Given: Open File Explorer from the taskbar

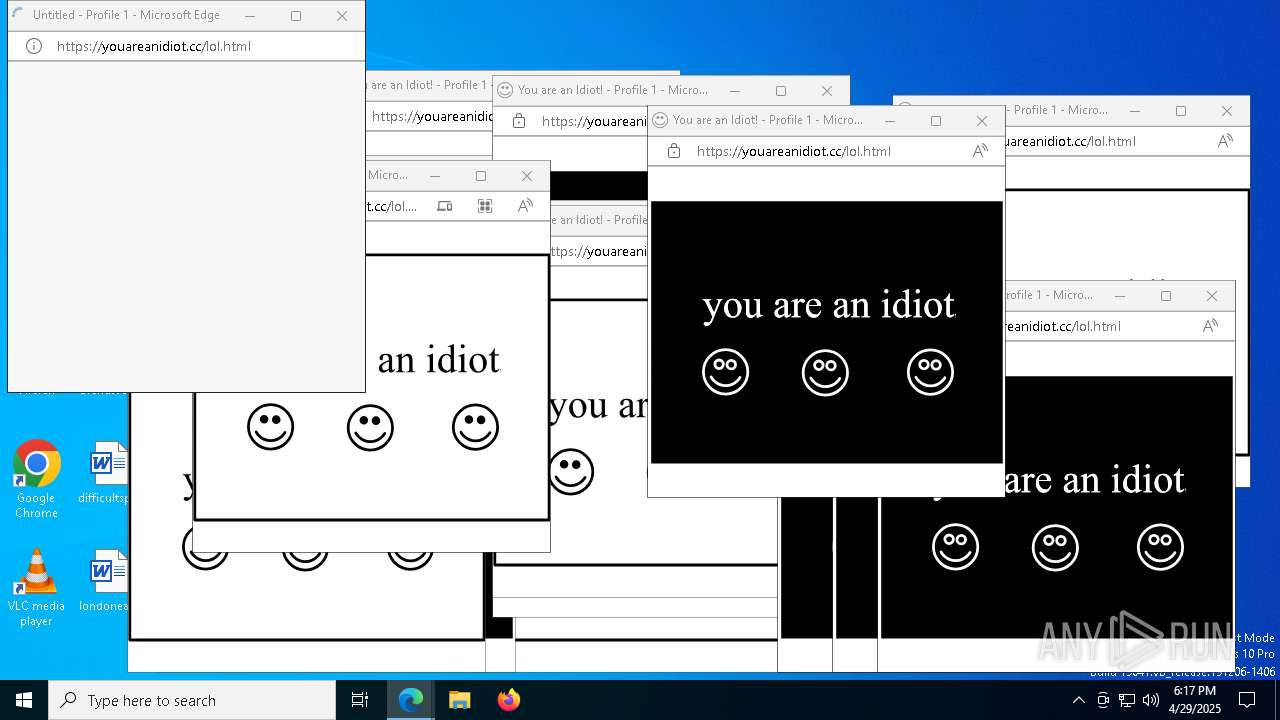Looking at the screenshot, I should pyautogui.click(x=459, y=700).
